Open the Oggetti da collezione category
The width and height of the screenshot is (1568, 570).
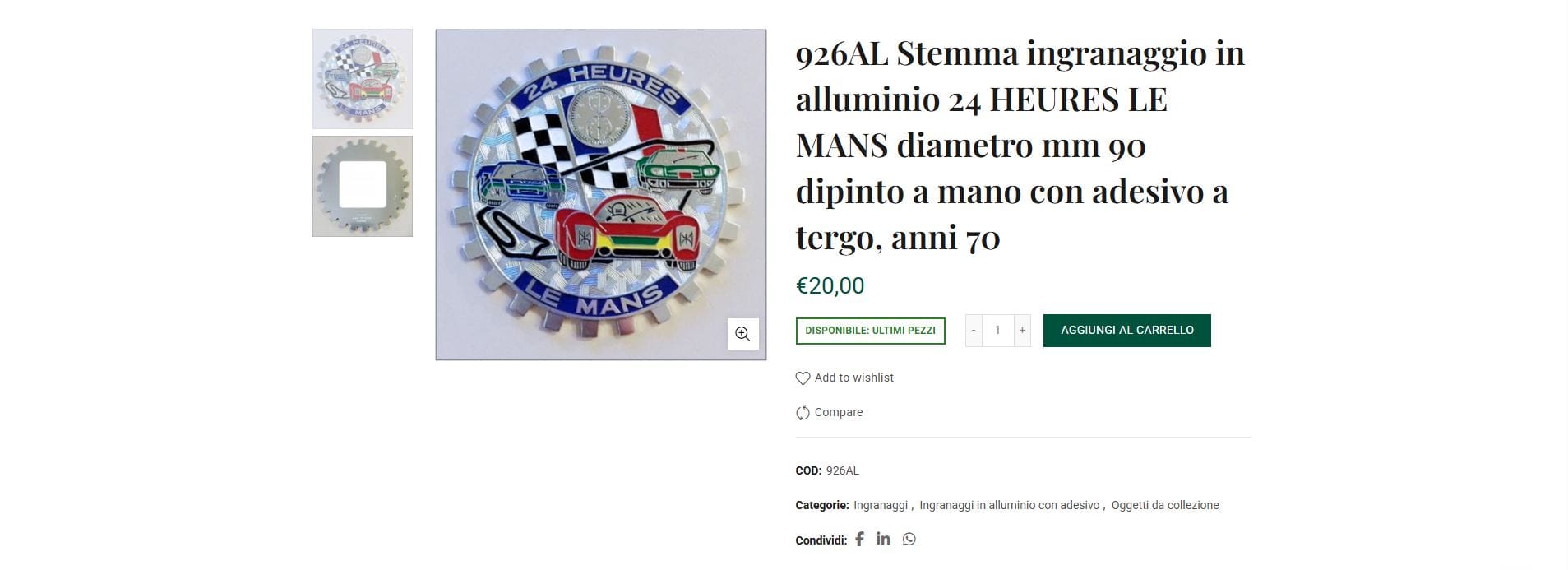(1165, 505)
